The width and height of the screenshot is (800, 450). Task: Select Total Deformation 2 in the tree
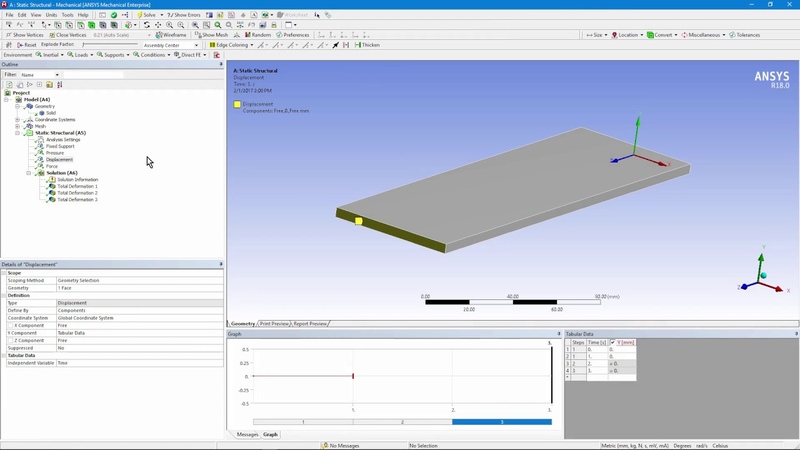[77, 193]
